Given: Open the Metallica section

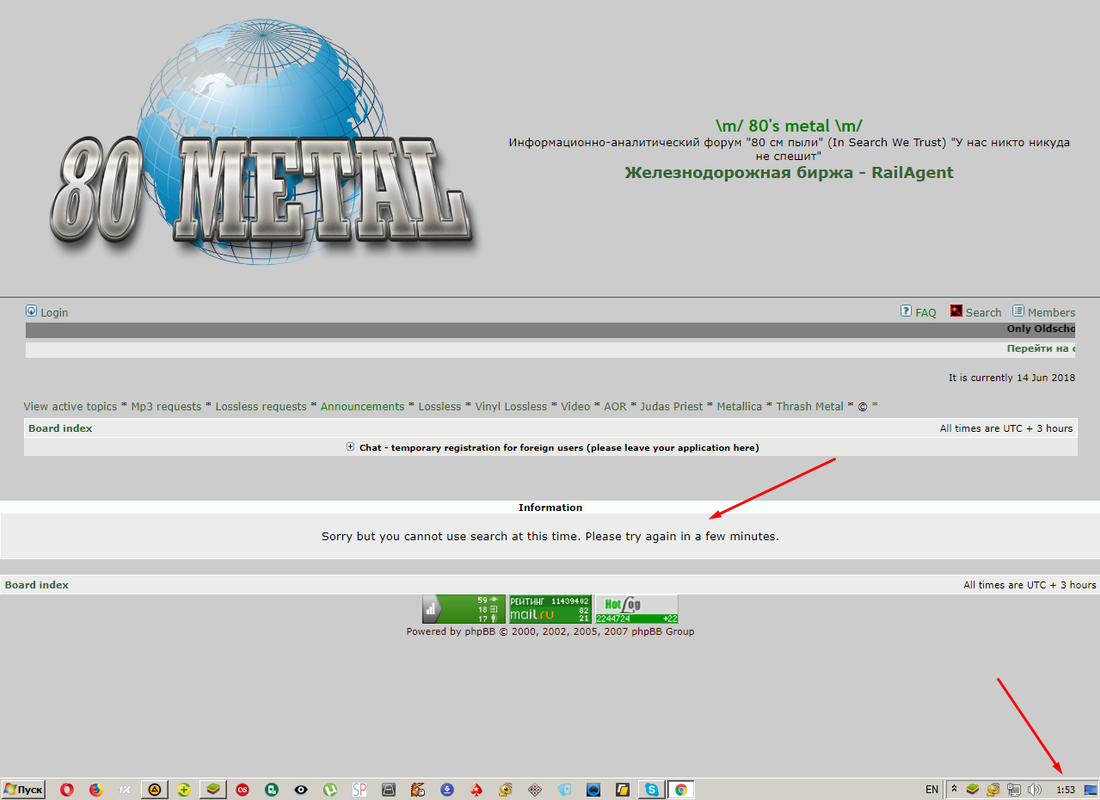Looking at the screenshot, I should [x=739, y=406].
